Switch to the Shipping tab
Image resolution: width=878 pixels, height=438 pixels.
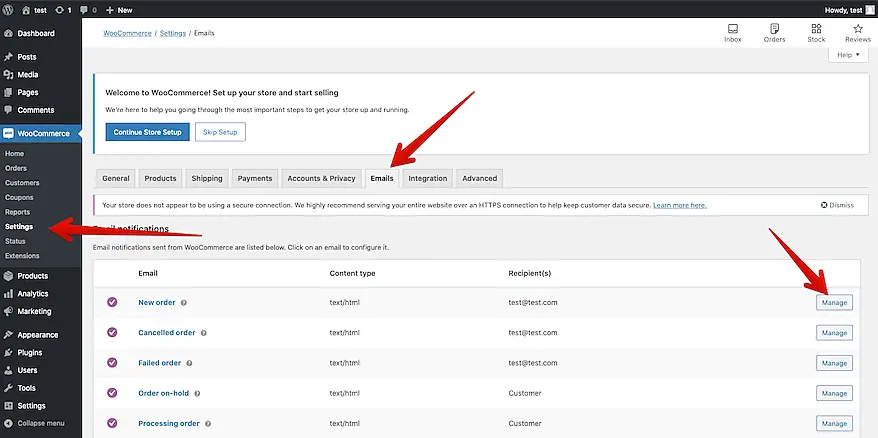207,178
